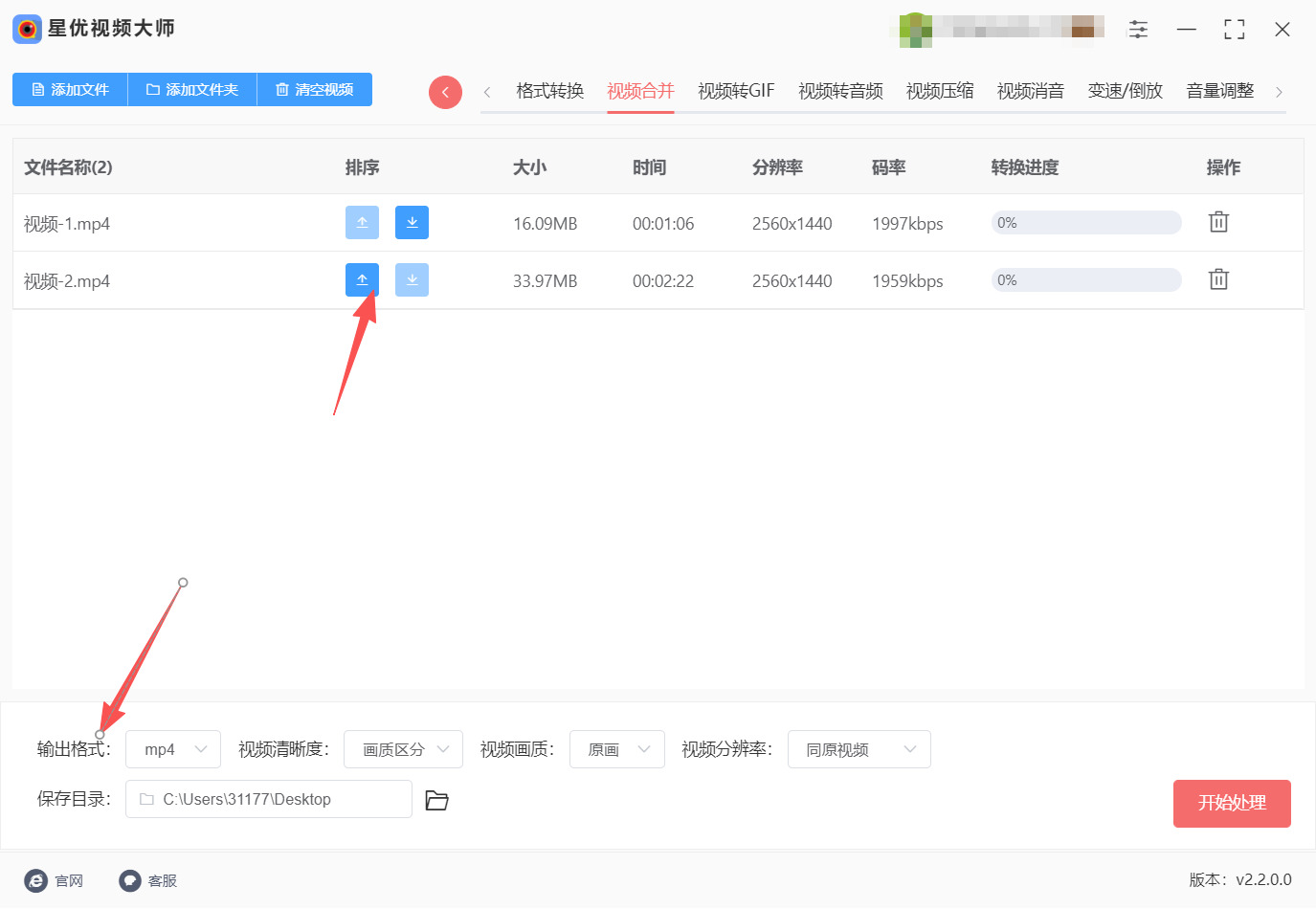
Task: Maximize the application window
Action: pos(1235,30)
